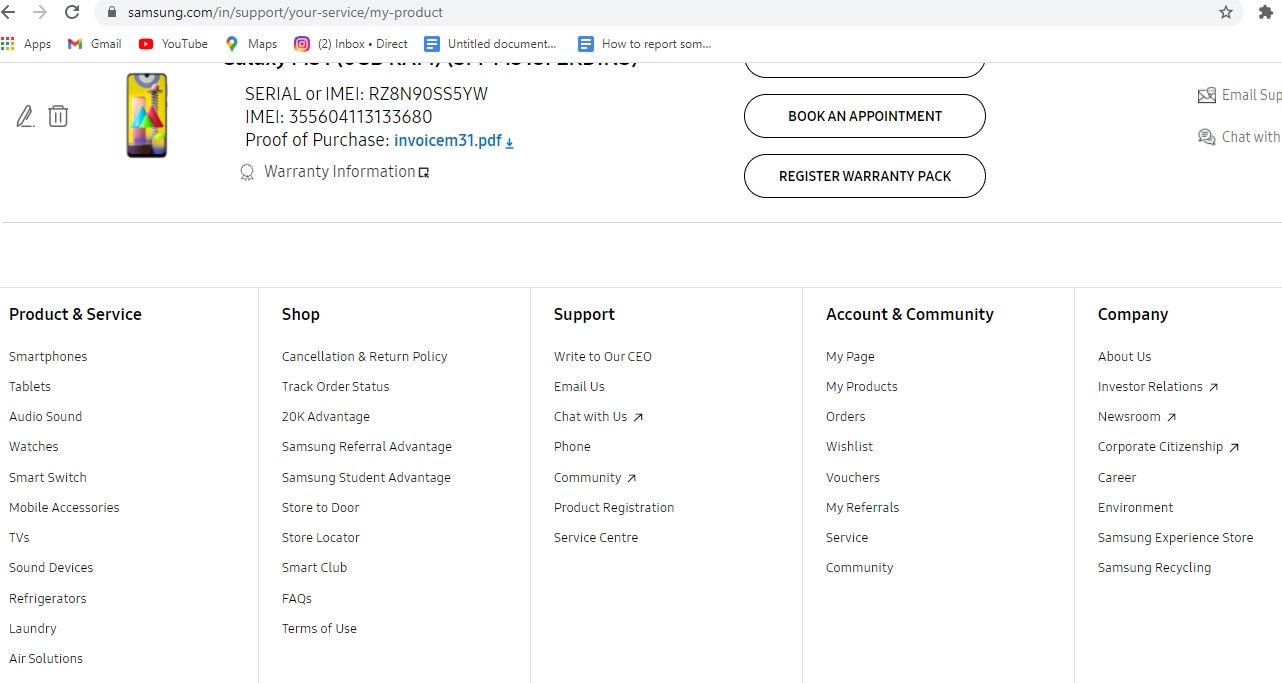
Task: Open Track Order Status link
Action: (x=336, y=387)
